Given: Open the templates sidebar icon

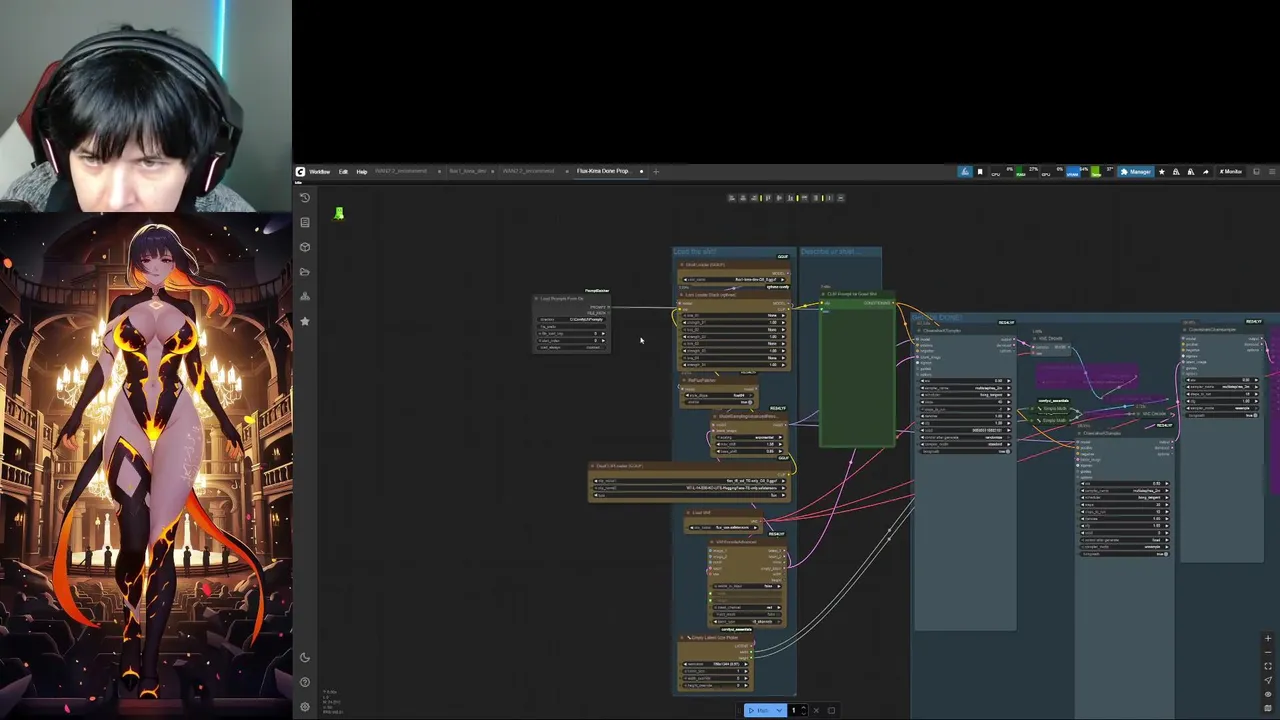Looking at the screenshot, I should pyautogui.click(x=305, y=296).
